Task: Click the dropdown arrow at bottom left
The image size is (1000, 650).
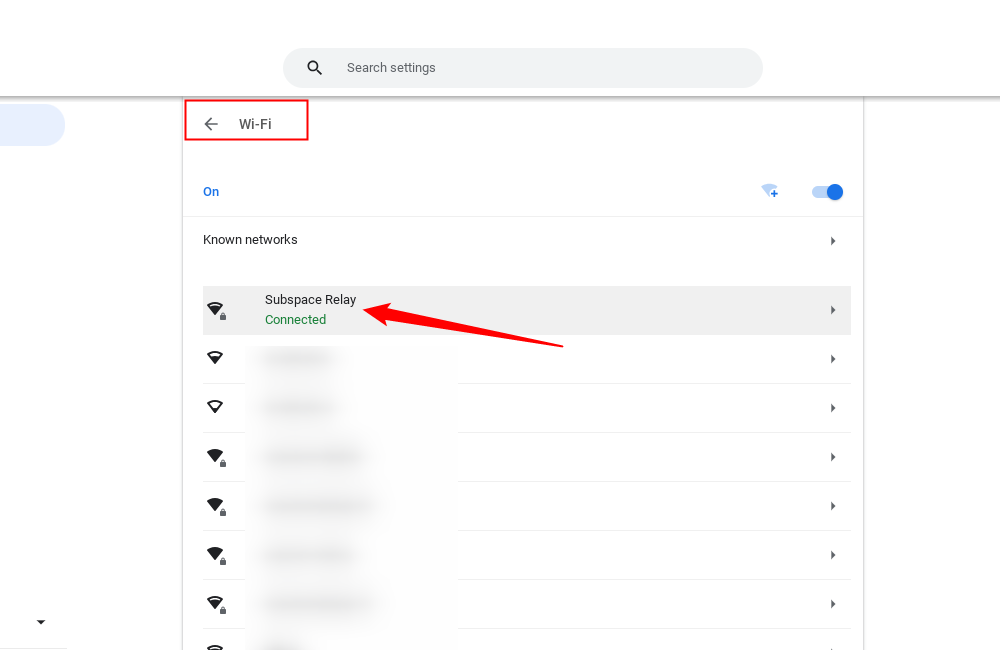Action: coord(40,621)
